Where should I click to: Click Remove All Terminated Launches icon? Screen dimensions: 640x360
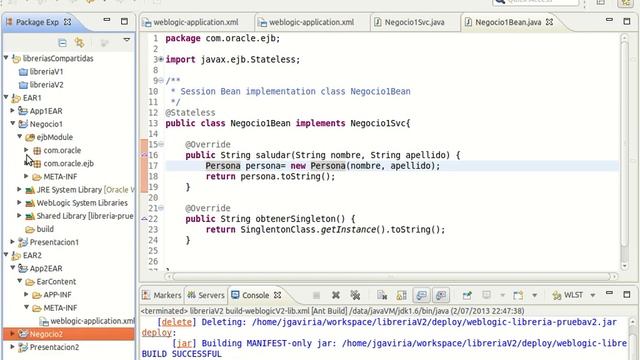point(355,295)
